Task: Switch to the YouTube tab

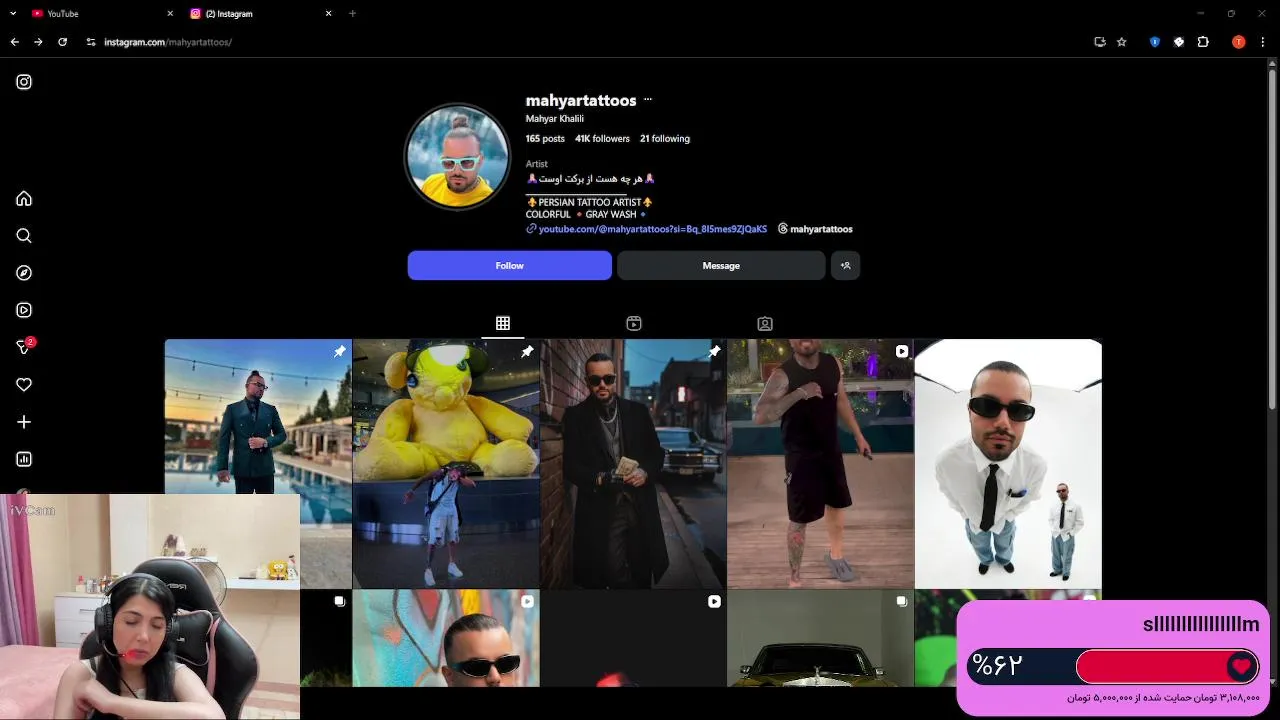Action: point(100,13)
